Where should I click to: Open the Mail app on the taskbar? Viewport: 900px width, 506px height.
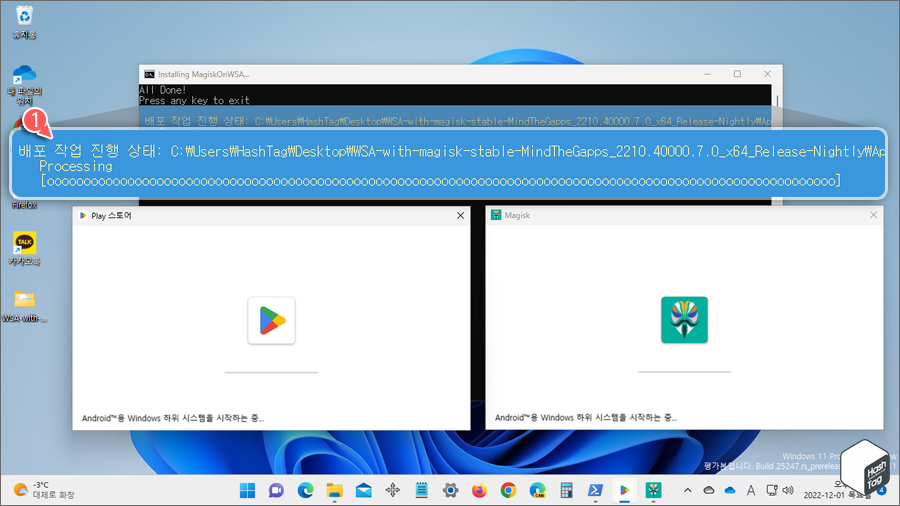click(x=363, y=491)
